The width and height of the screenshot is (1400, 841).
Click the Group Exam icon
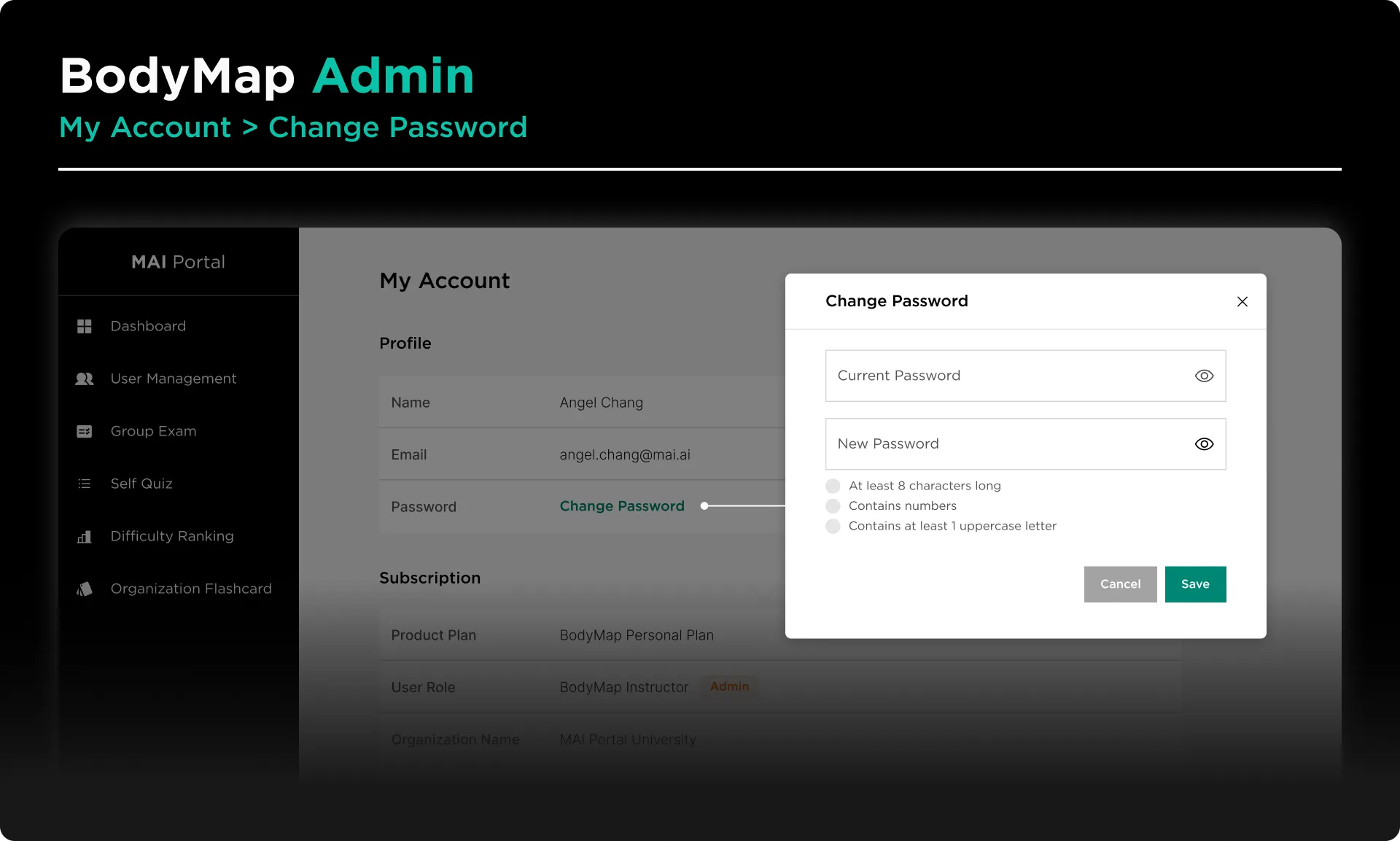[x=85, y=431]
